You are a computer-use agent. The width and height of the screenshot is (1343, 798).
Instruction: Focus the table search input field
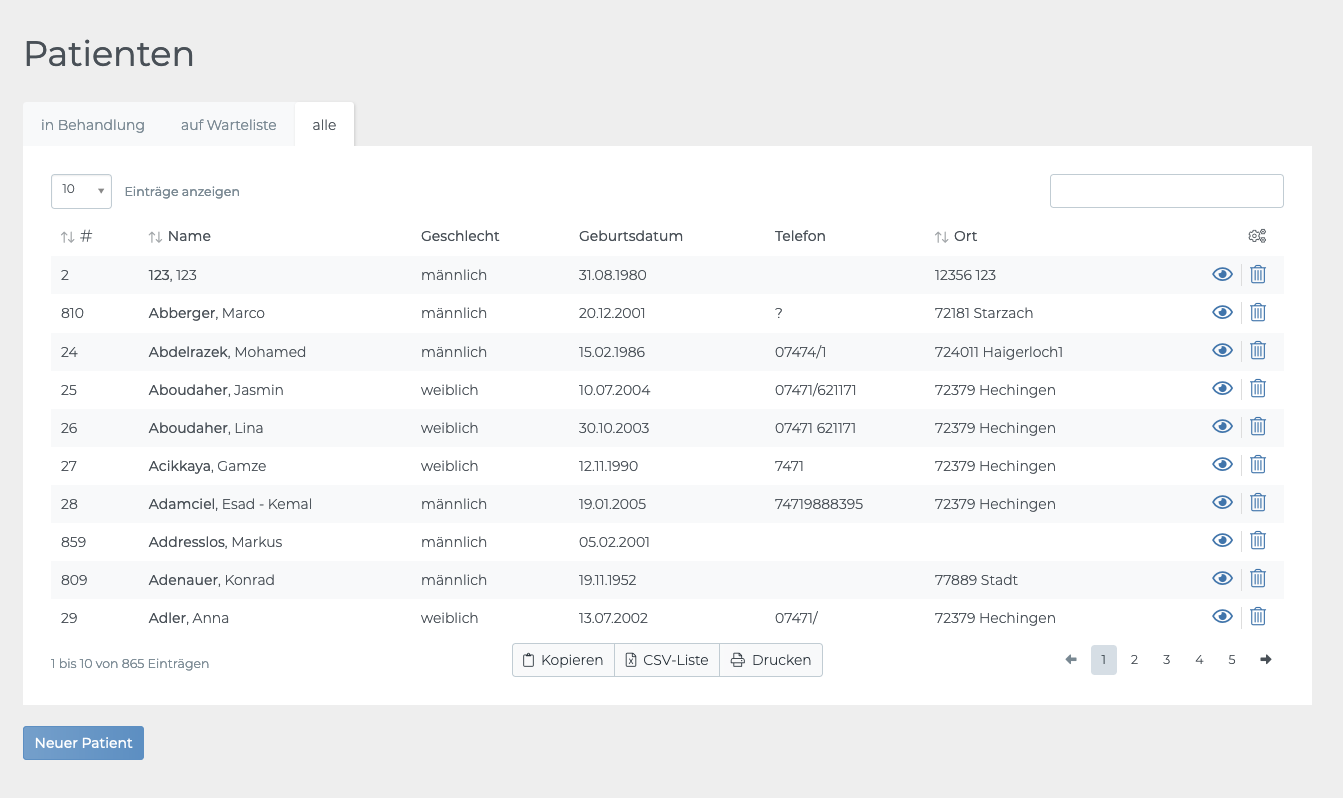[x=1166, y=191]
